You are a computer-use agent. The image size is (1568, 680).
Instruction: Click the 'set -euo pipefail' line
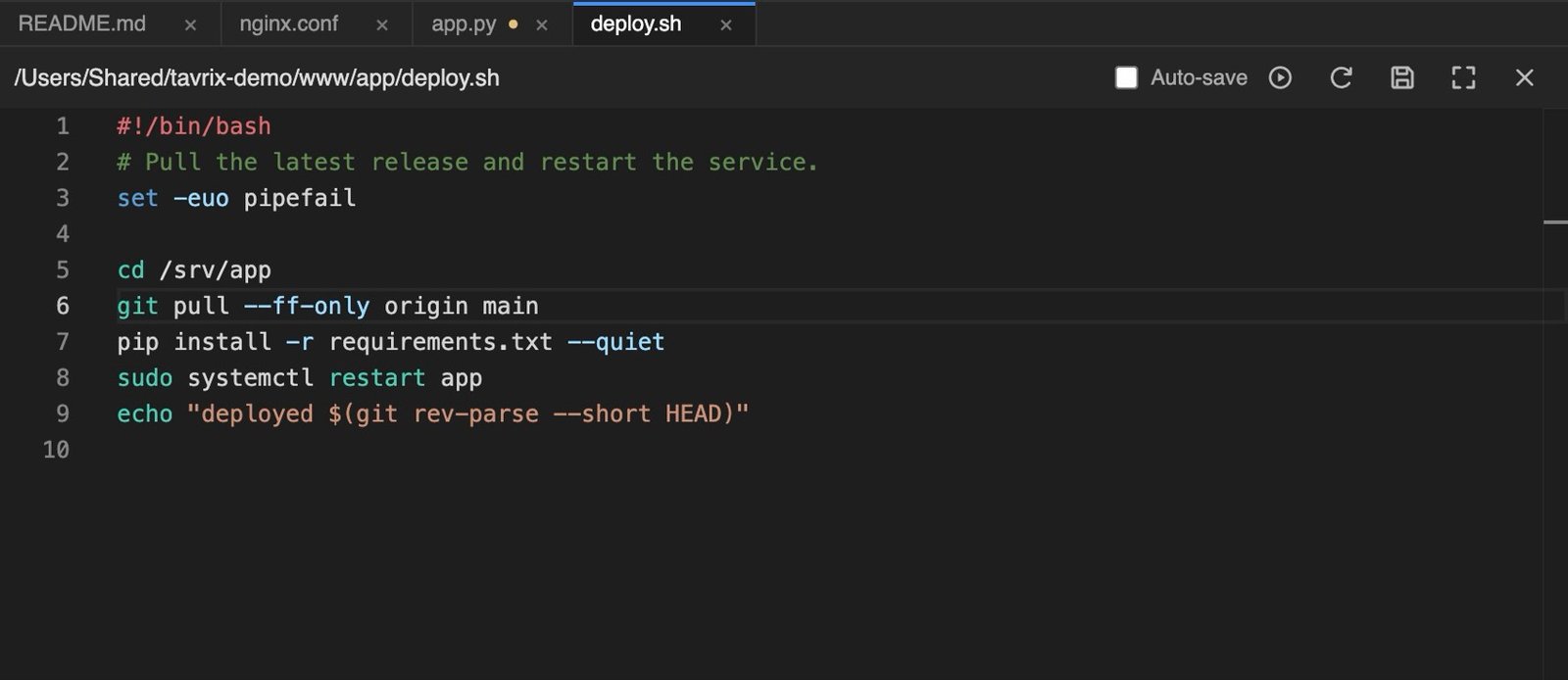tap(236, 198)
